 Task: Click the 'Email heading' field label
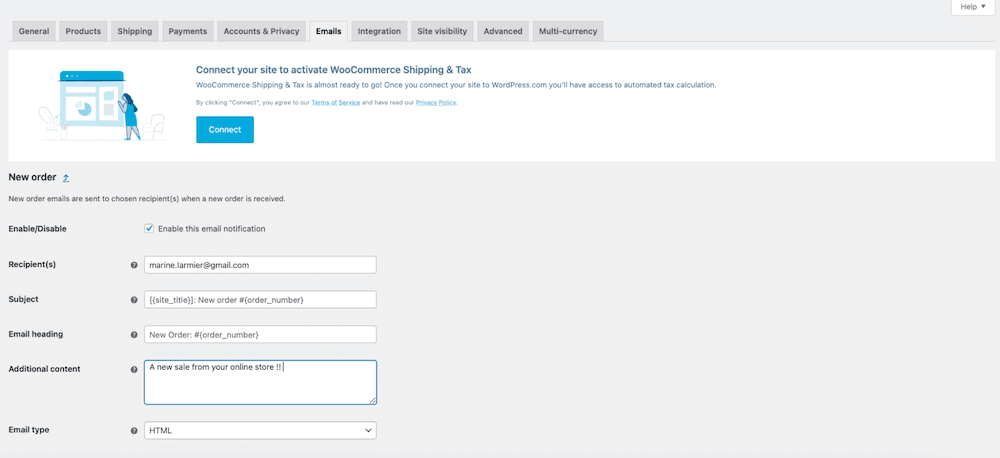click(x=35, y=334)
